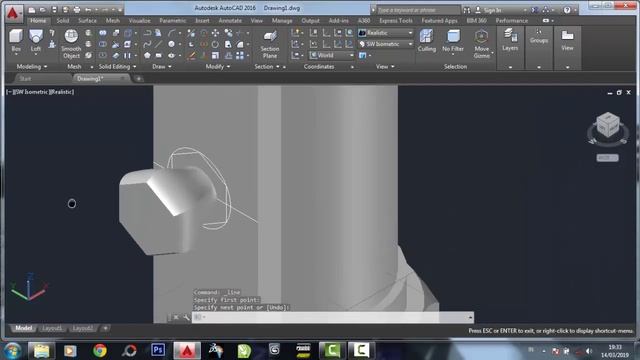Image resolution: width=640 pixels, height=360 pixels.
Task: Open the viewport controls [-] label
Action: pos(9,92)
